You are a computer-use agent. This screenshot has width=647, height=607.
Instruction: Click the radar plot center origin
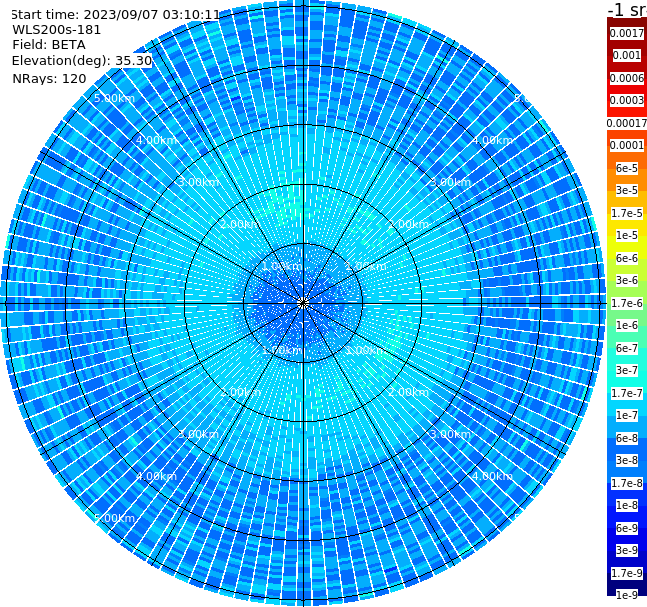(303, 303)
